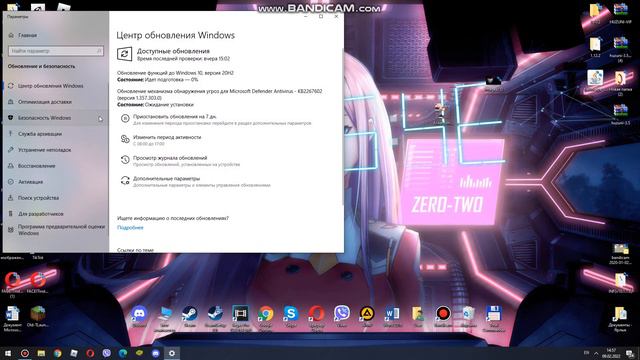Viewport: 640px width, 360px height.
Task: Open HUZUNI-VIP archive on desktop
Action: [620, 13]
